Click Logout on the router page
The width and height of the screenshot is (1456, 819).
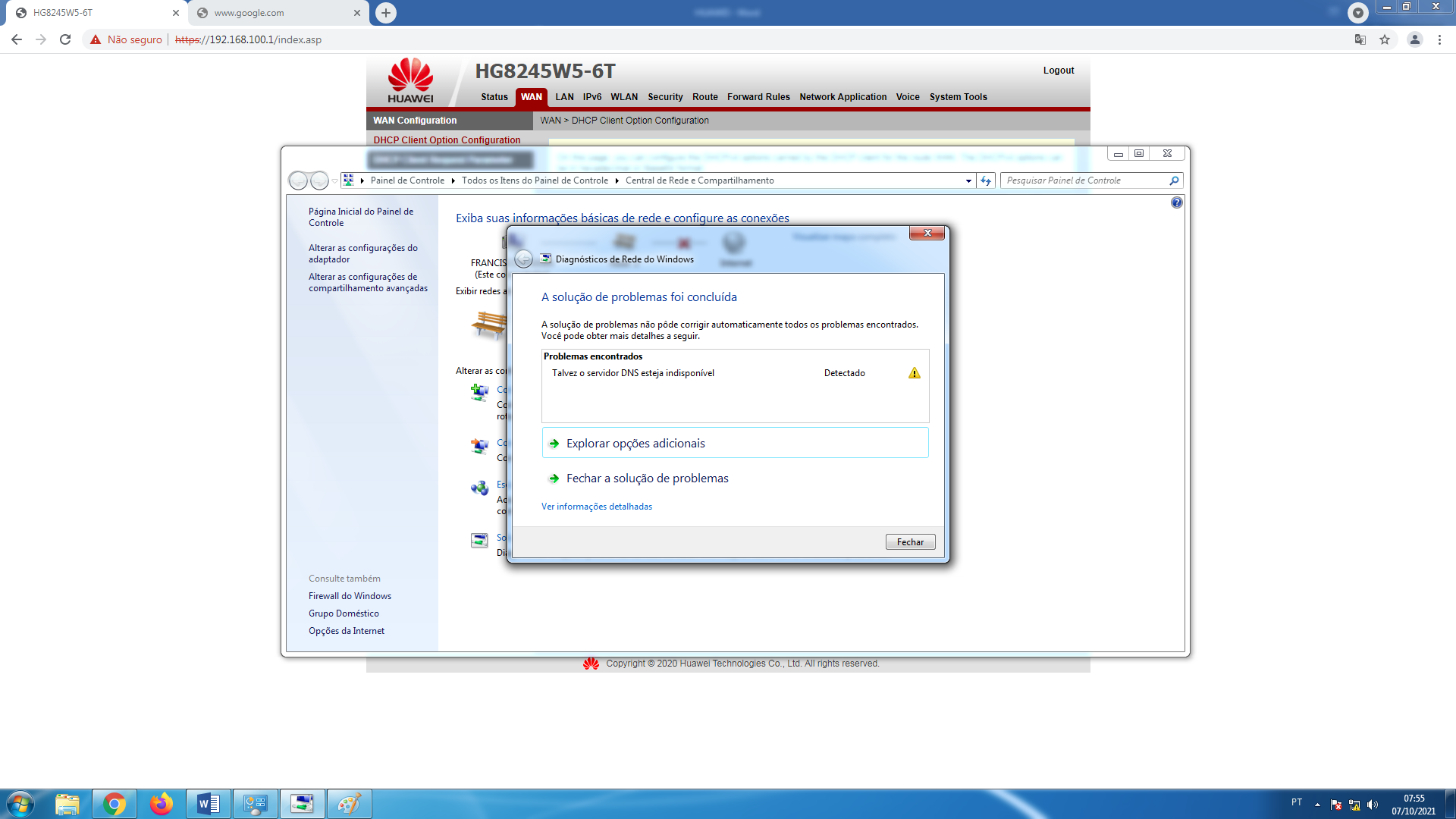tap(1058, 71)
